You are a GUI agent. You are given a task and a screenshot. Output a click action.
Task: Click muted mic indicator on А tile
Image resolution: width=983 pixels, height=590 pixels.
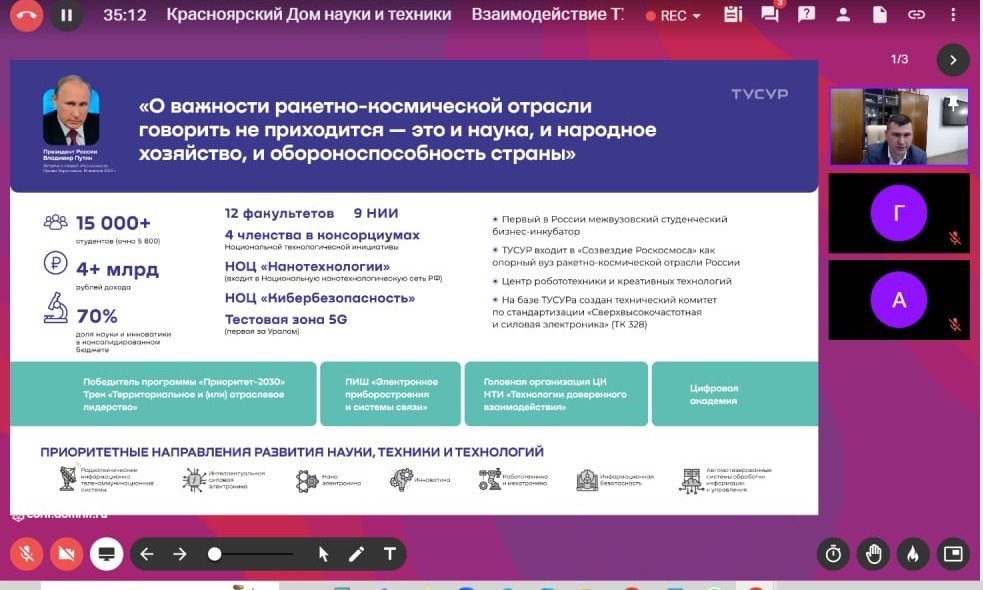[x=954, y=324]
